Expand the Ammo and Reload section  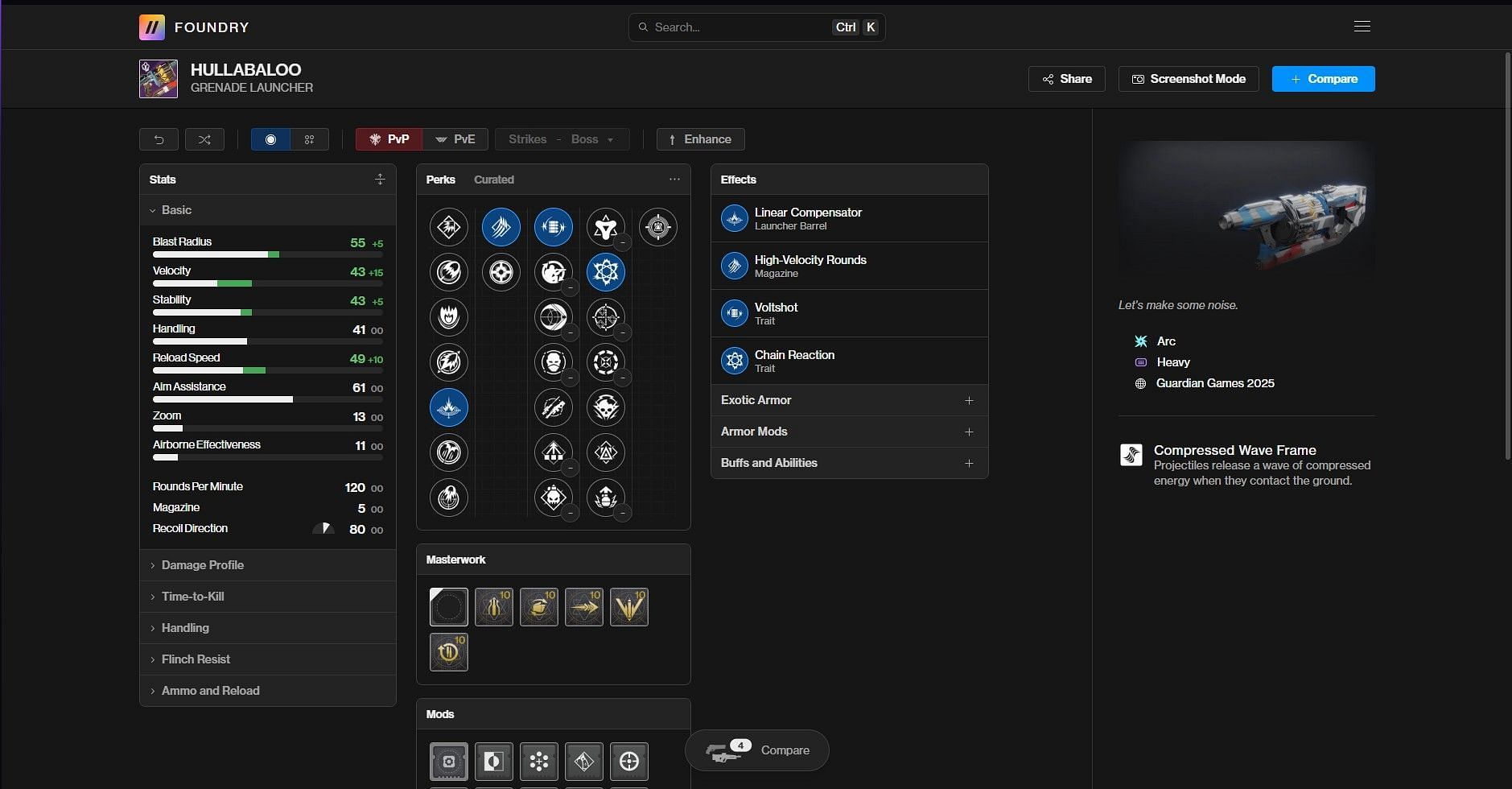point(267,691)
